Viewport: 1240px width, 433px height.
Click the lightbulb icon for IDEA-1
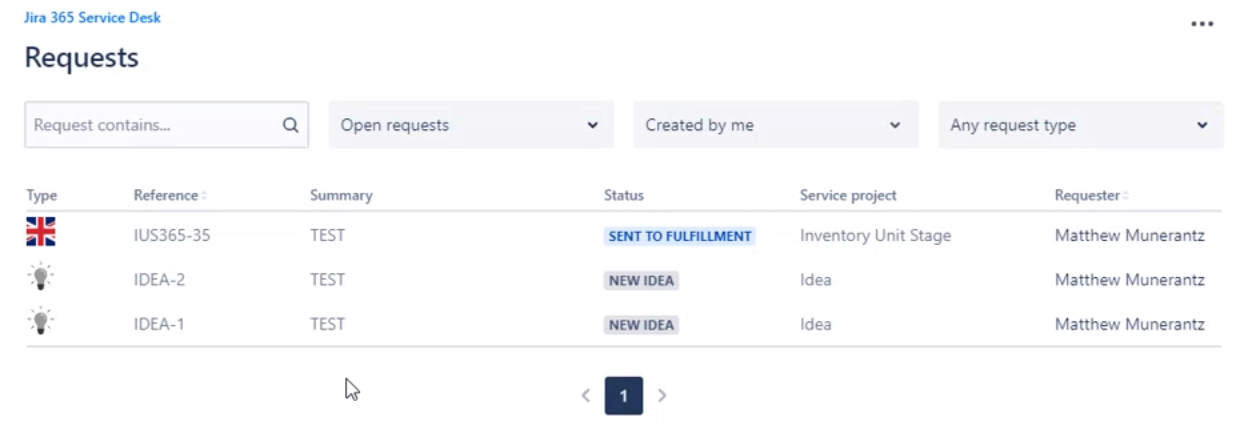tap(41, 322)
